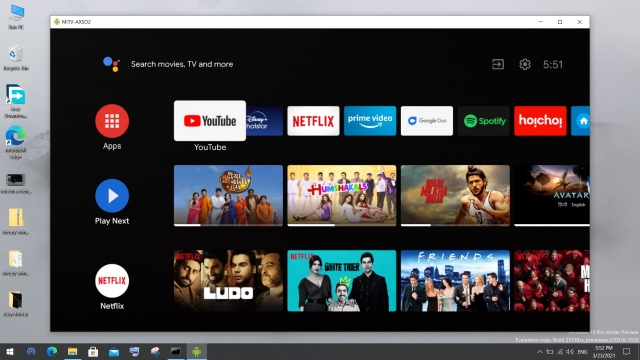Screen dimensions: 640x360
Task: Open the settings gear icon
Action: (x=524, y=64)
